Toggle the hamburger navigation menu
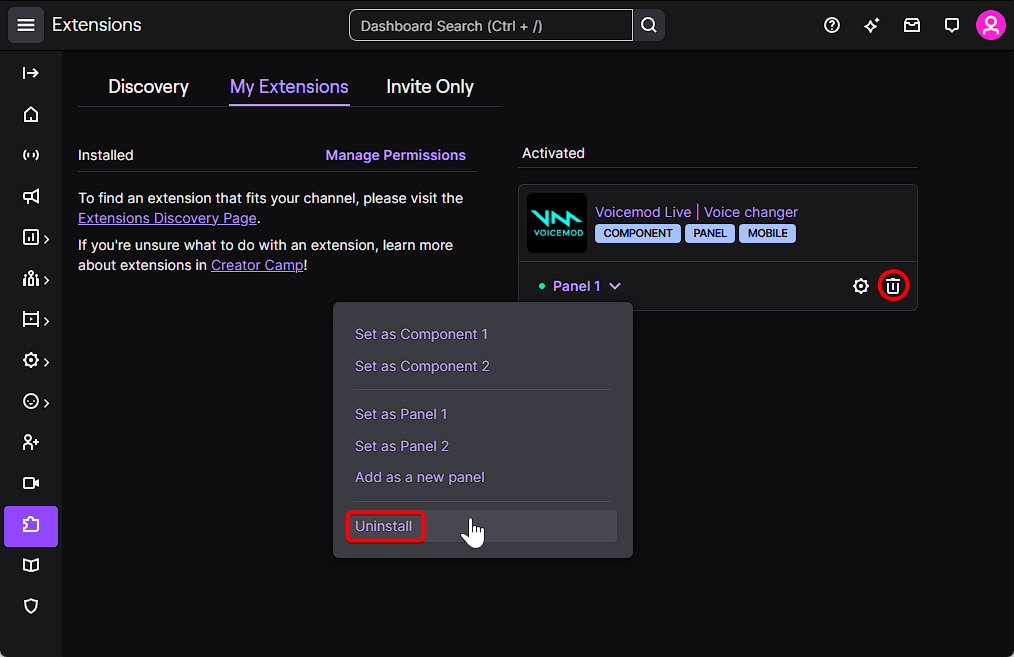 point(26,26)
